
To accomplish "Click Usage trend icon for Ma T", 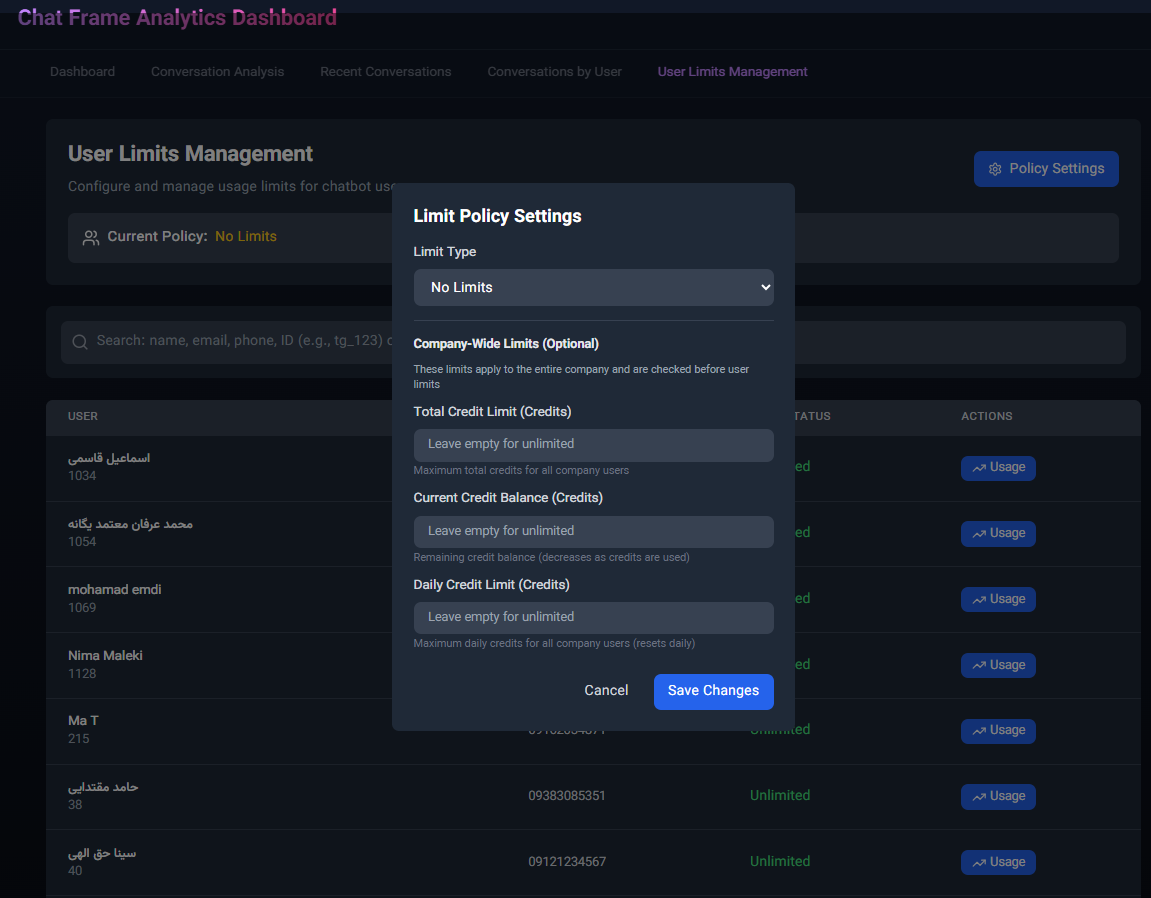I will pos(978,731).
